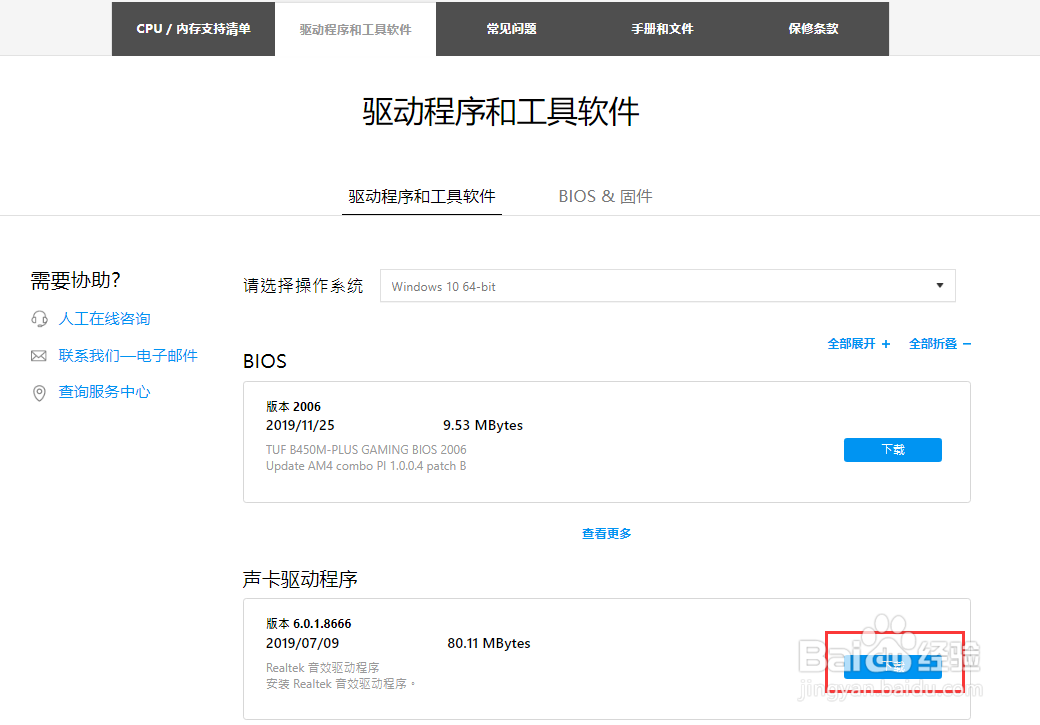Open the 常见问题 navigation tab
This screenshot has width=1040, height=725.
coord(510,28)
